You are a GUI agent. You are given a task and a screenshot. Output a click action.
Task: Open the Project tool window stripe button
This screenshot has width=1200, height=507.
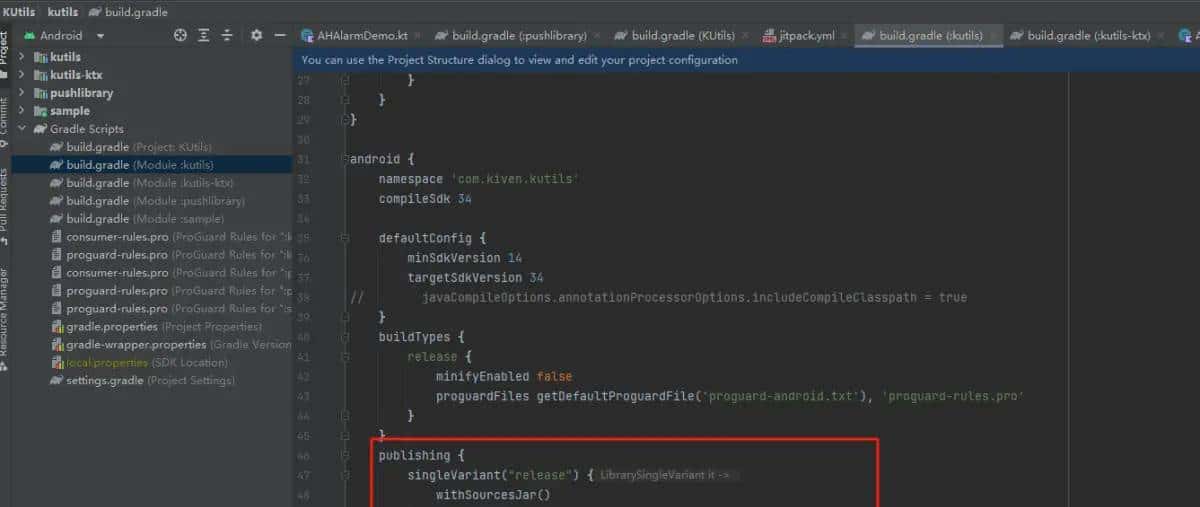click(4, 54)
